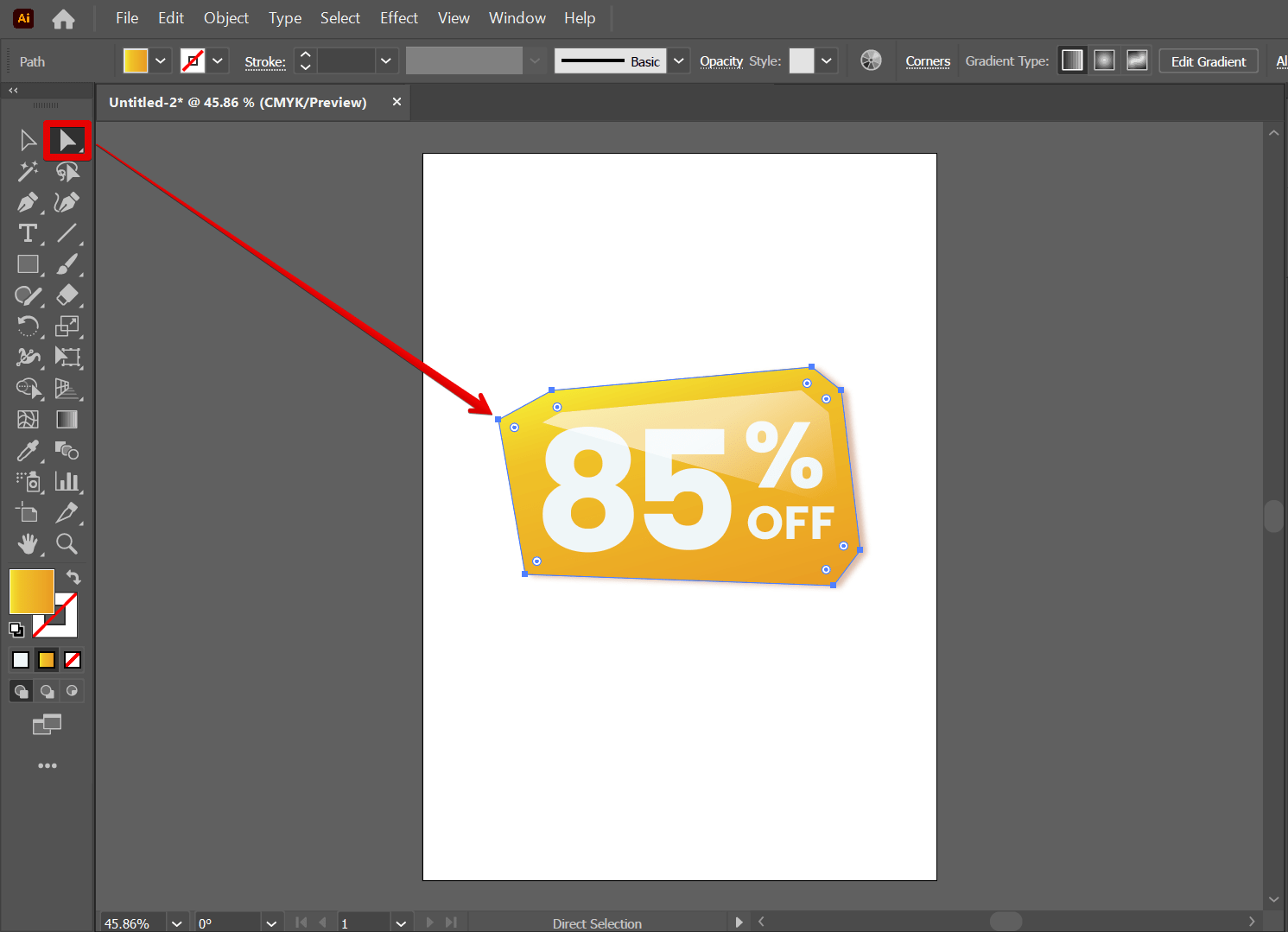Click the Edit Gradient button
The image size is (1288, 932).
1208,60
